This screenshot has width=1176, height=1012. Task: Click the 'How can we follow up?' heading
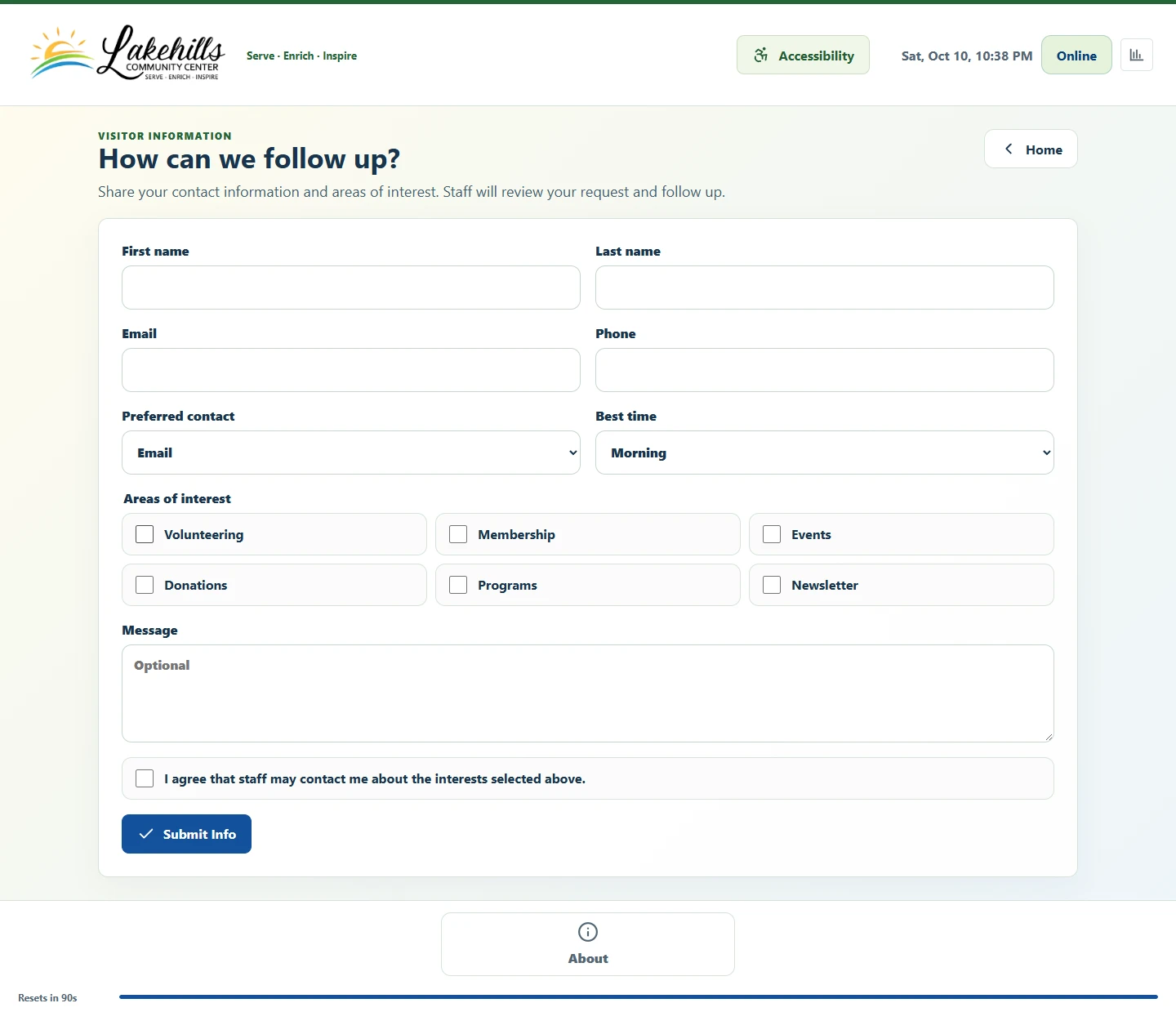click(x=249, y=158)
